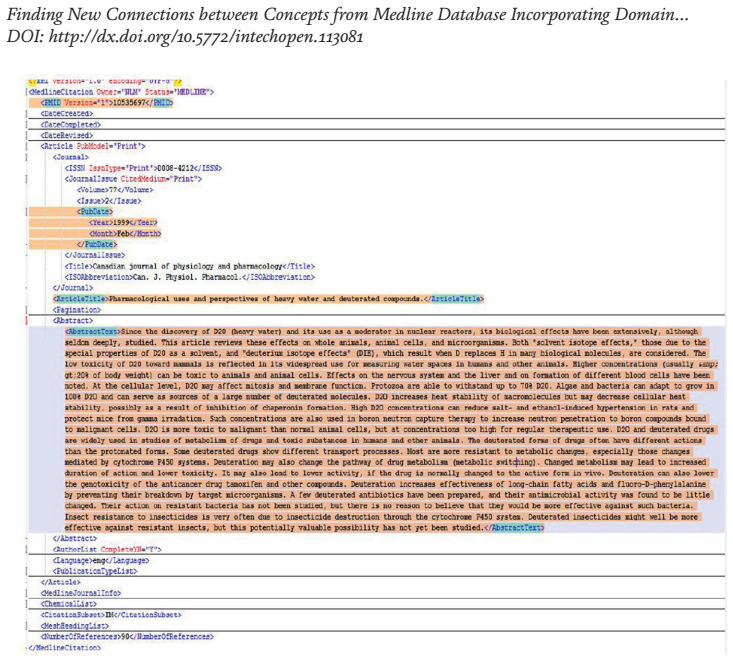Viewport: 733px width, 661px height.
Task: Click the MedlineCitation opening tag
Action: tap(122, 92)
